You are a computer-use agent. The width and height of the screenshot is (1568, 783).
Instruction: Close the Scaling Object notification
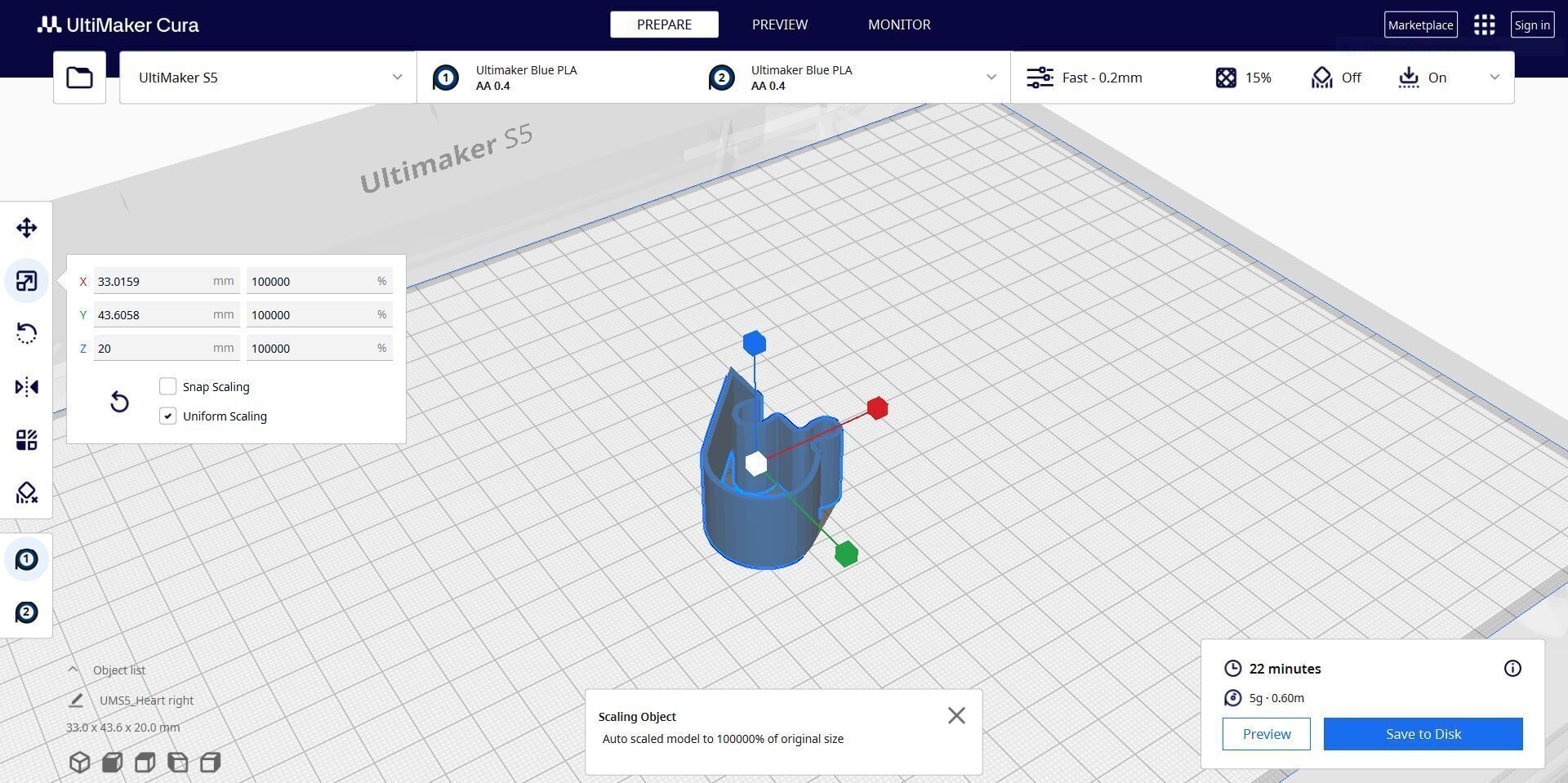click(956, 716)
